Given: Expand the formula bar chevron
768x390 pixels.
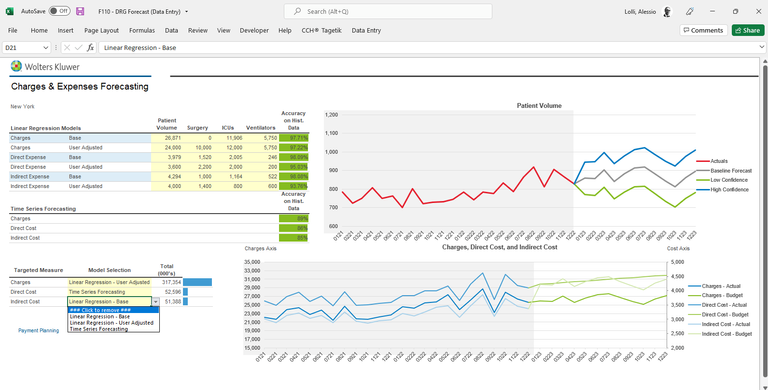Looking at the screenshot, I should point(762,47).
